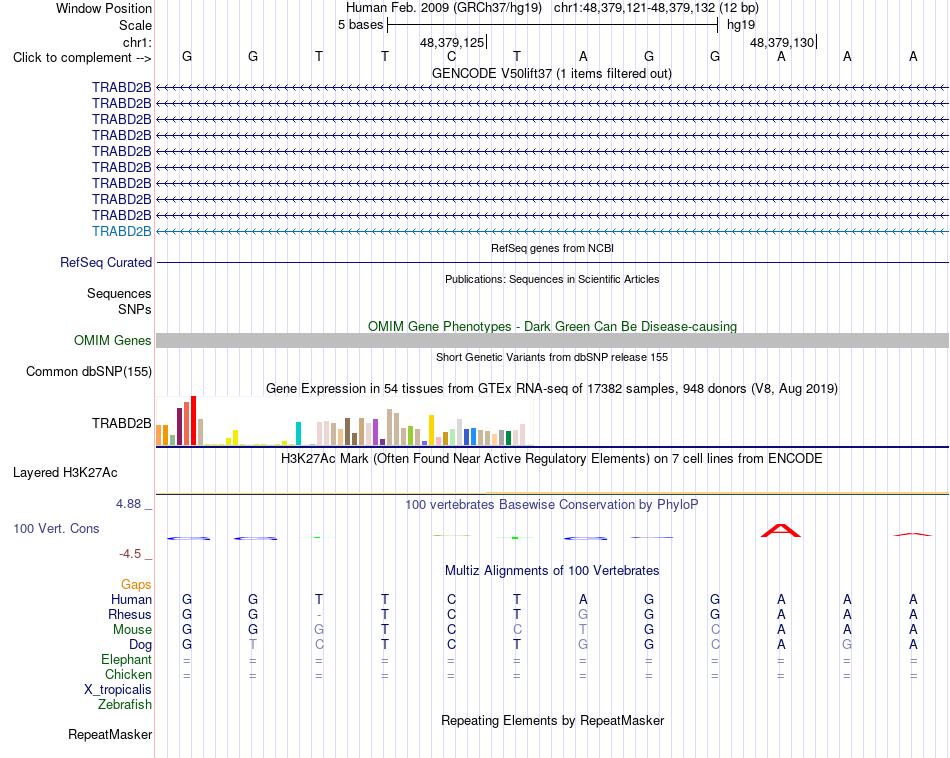Viewport: 950px width, 758px height.
Task: Click the Window Position label
Action: tap(104, 8)
